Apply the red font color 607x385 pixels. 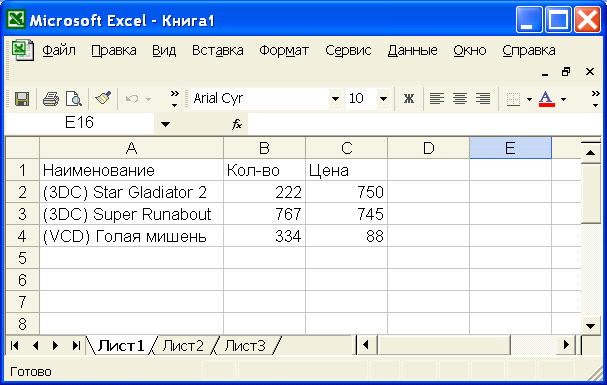click(546, 99)
